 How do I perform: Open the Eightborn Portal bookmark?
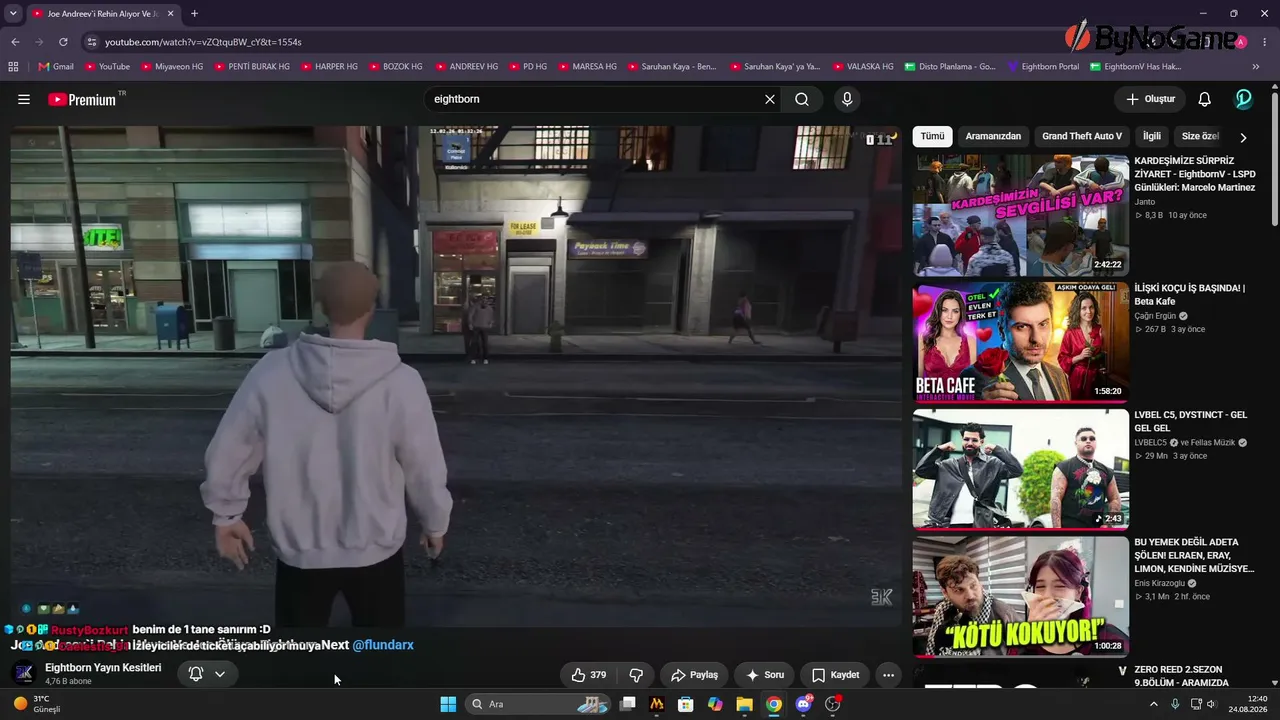(1043, 67)
